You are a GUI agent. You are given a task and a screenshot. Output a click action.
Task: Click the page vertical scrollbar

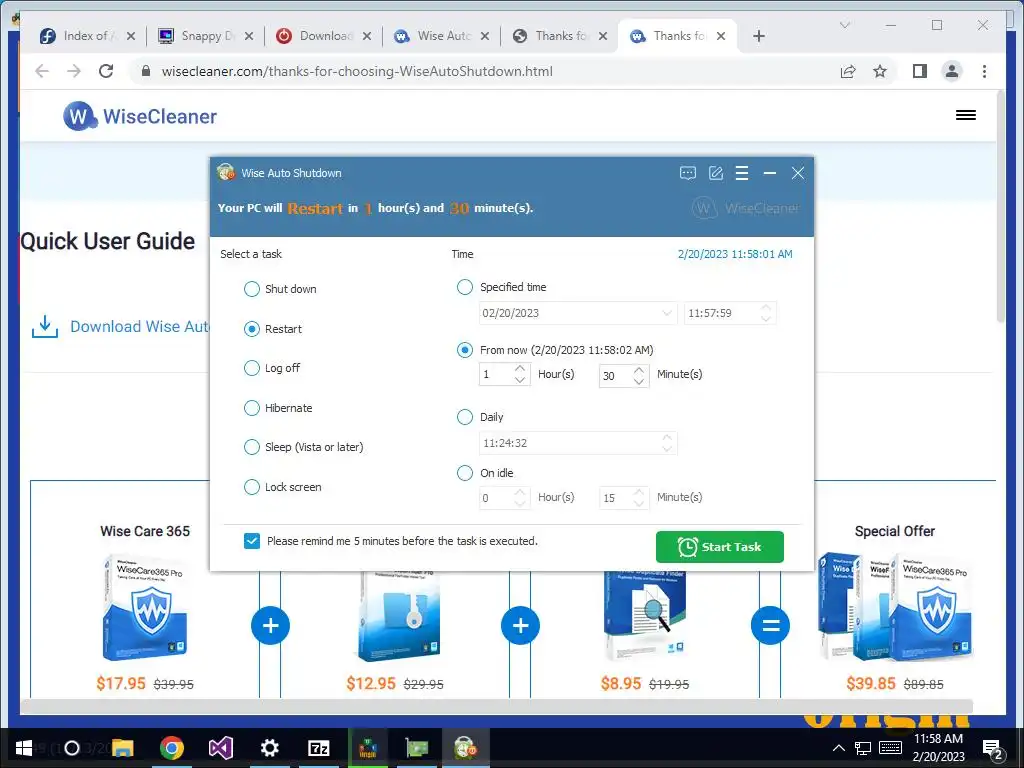click(x=1001, y=206)
